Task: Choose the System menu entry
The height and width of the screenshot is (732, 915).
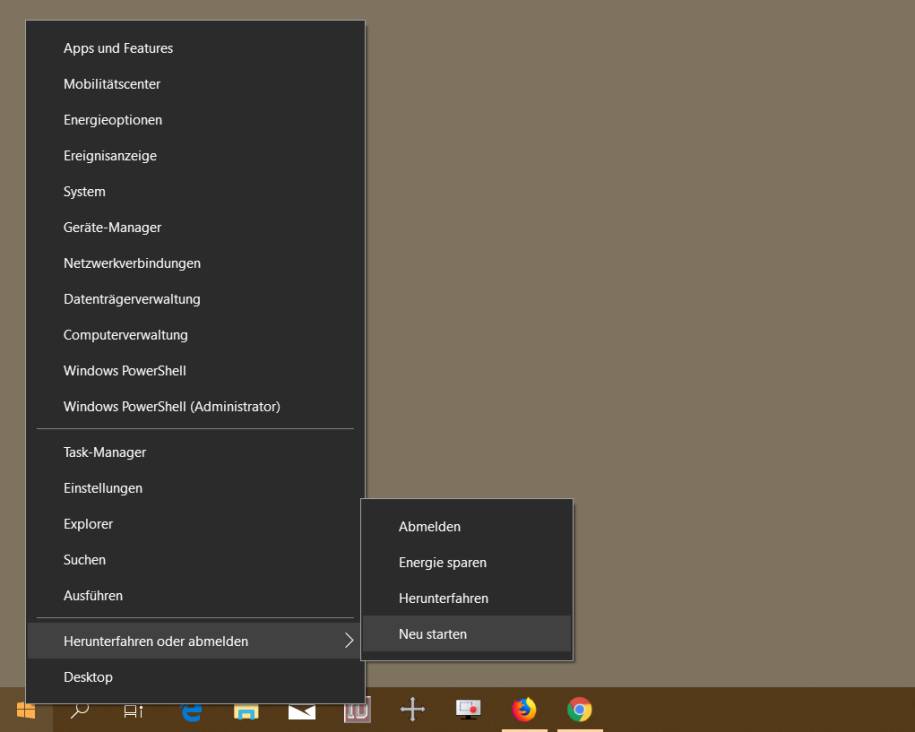Action: click(x=195, y=191)
